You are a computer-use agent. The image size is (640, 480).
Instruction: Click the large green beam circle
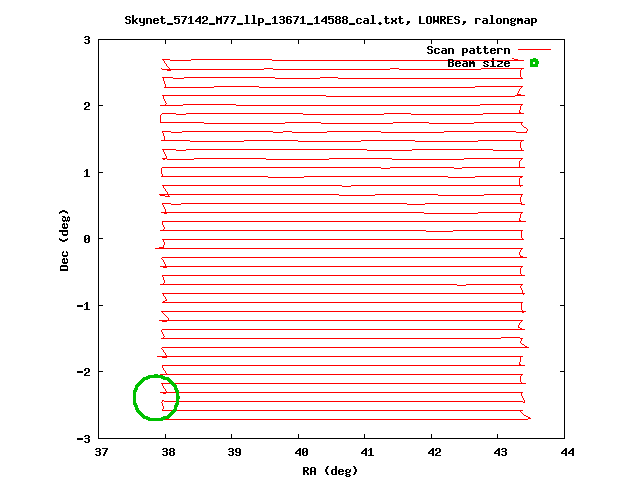[156, 398]
